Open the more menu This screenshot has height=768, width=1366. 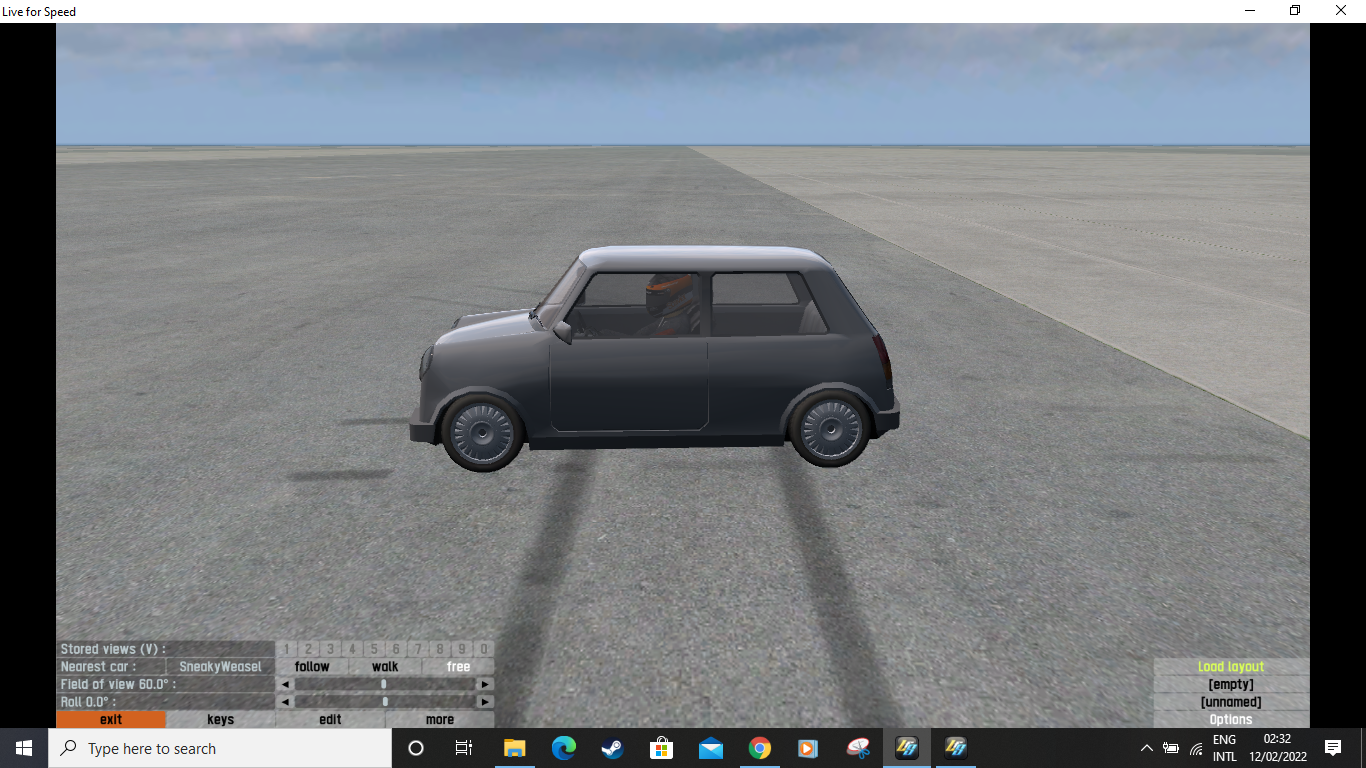tap(440, 720)
